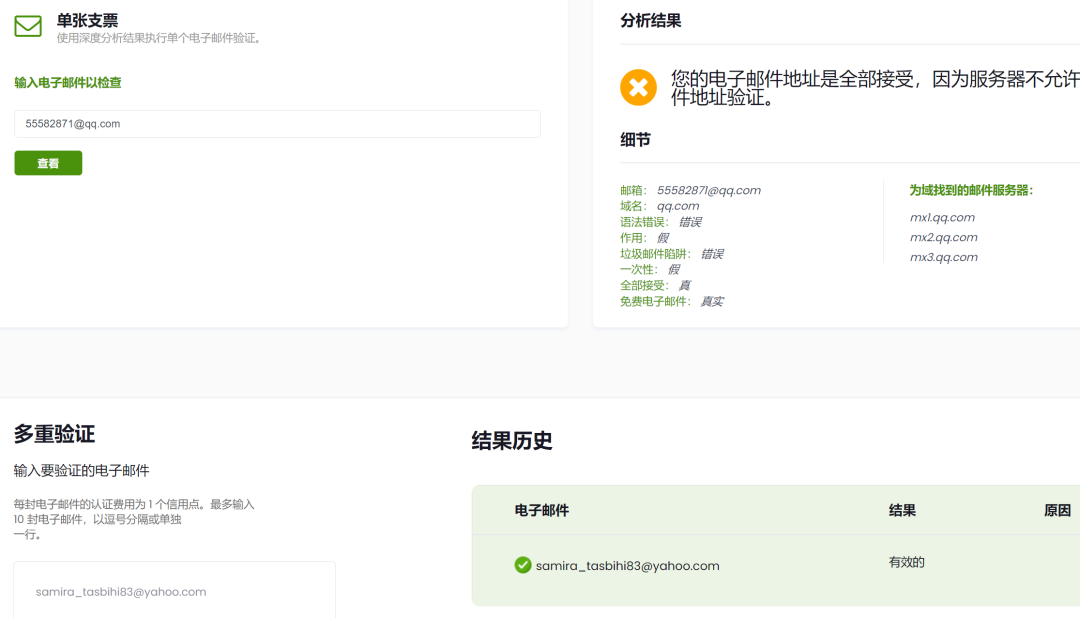Viewport: 1080px width, 618px height.
Task: Click the red X error icon in 分析结果
Action: [x=639, y=87]
